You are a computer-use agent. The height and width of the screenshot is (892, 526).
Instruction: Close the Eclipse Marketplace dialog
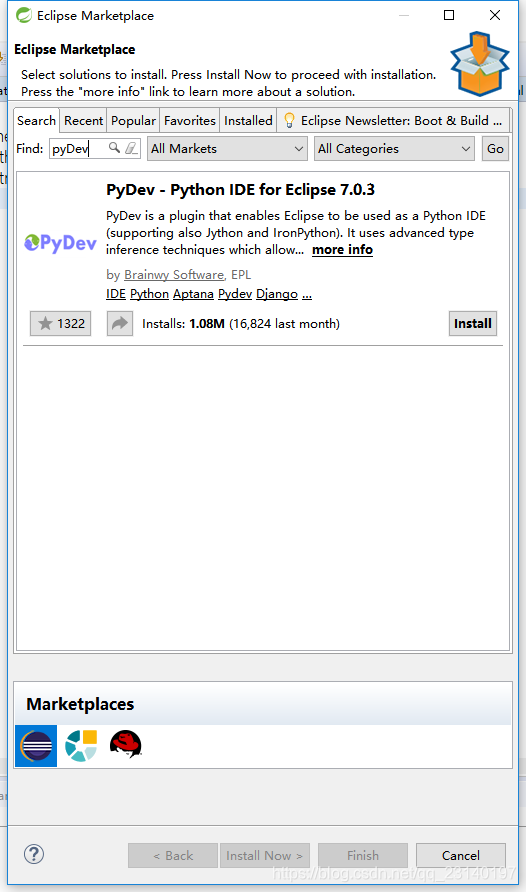pyautogui.click(x=495, y=15)
